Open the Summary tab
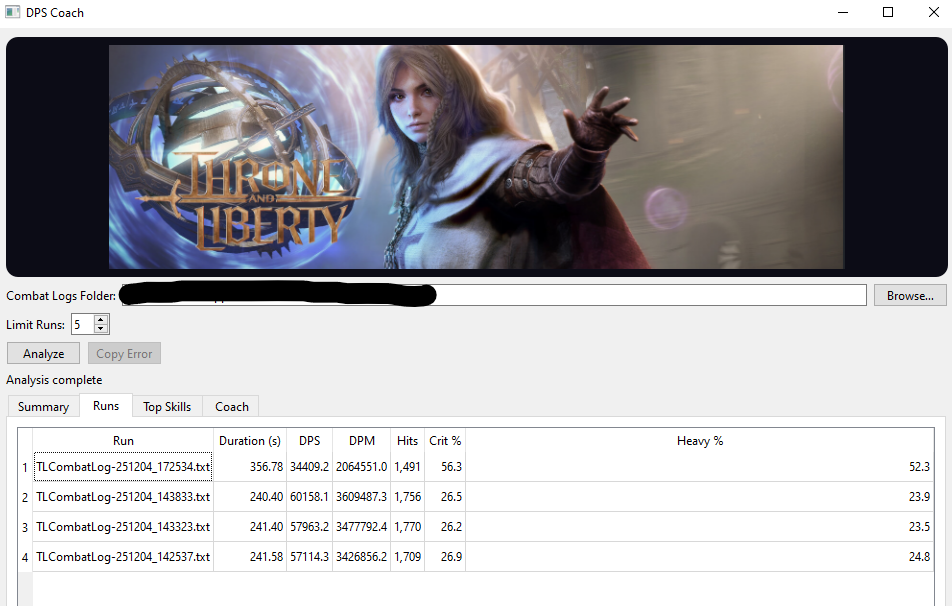The height and width of the screenshot is (606, 952). 43,406
